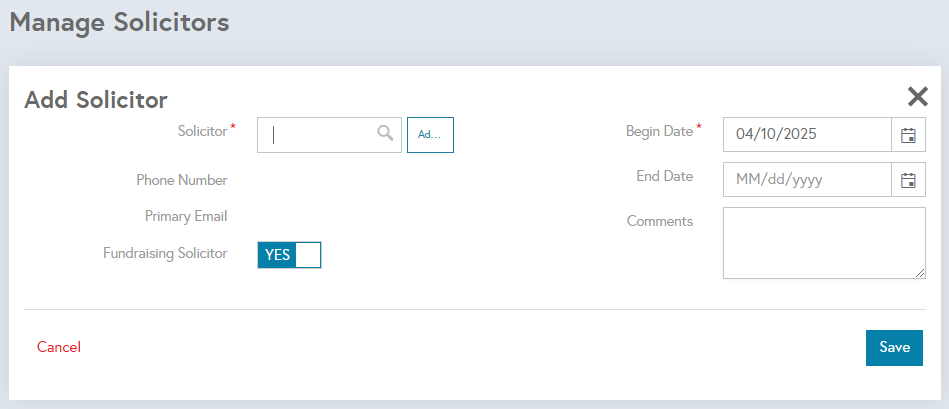Click inside the Comments text area

tap(824, 243)
